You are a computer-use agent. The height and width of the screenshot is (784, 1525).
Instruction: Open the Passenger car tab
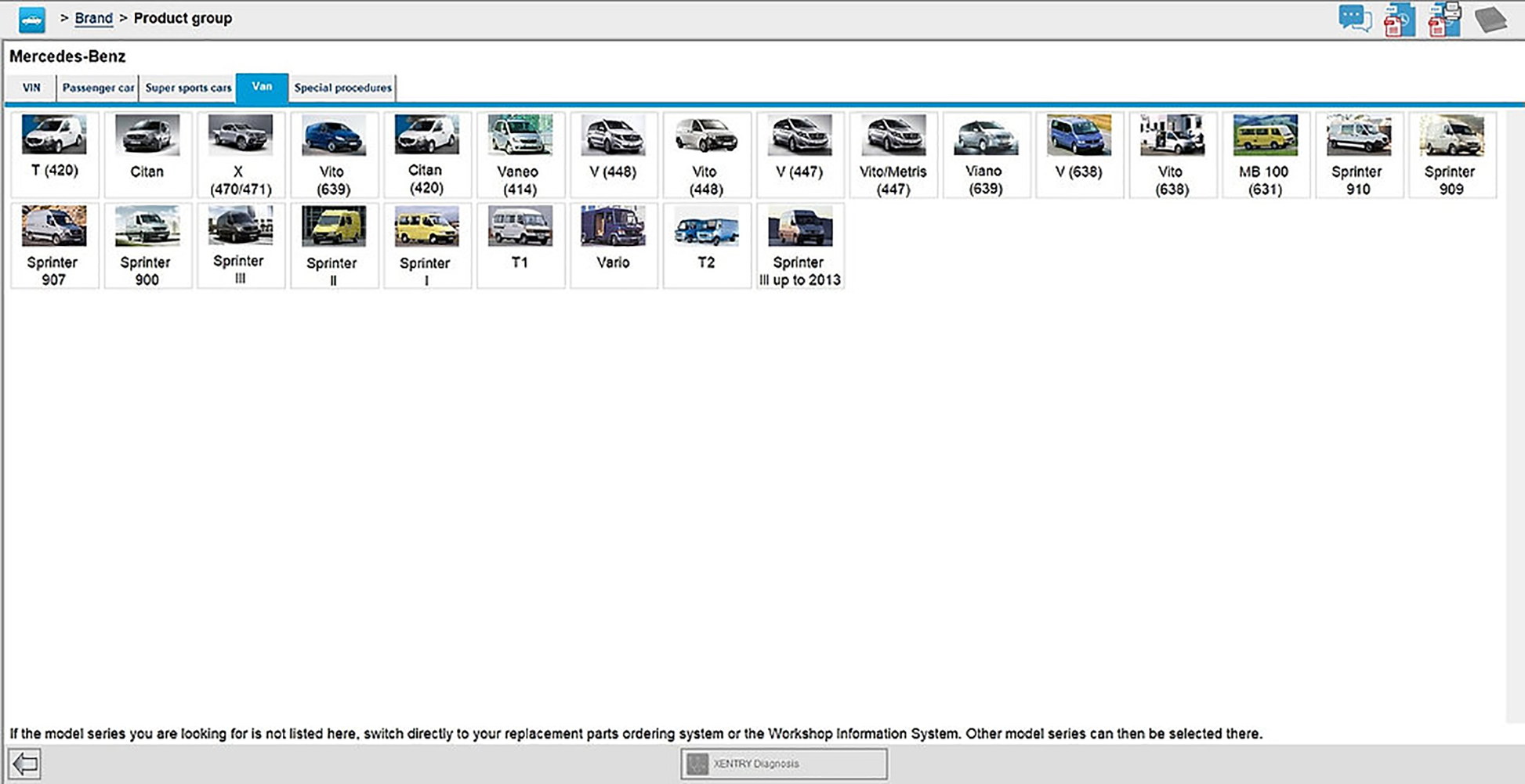pos(98,88)
